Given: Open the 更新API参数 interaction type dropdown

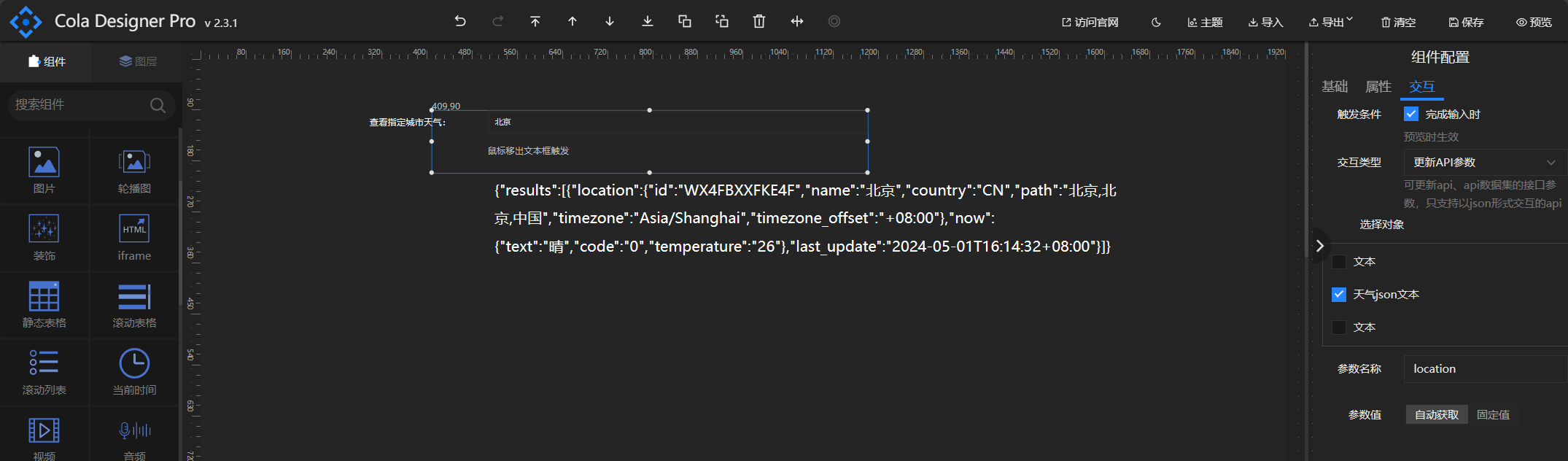Looking at the screenshot, I should coord(1483,163).
